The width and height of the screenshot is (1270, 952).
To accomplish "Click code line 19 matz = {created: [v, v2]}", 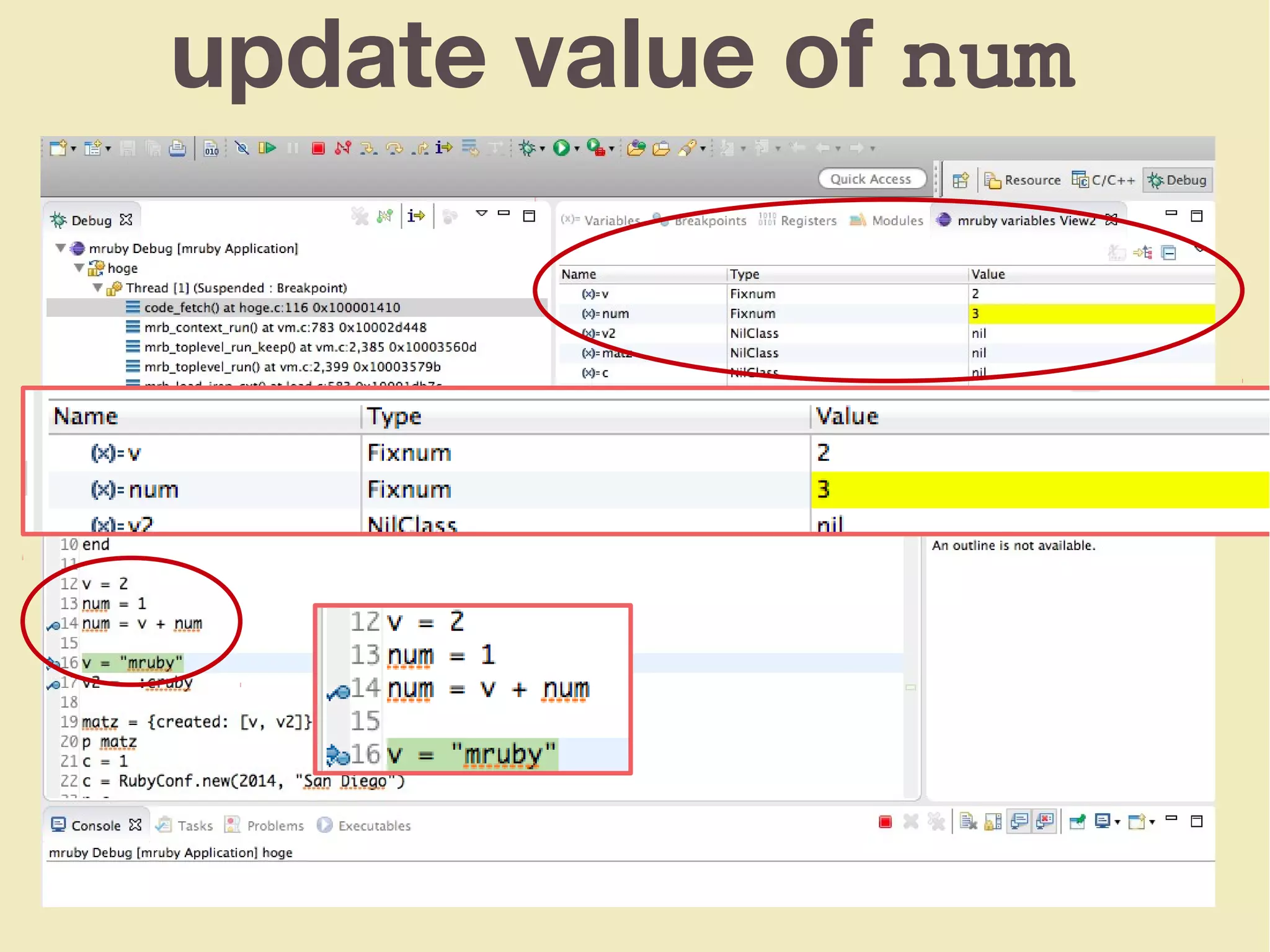I will (x=197, y=722).
